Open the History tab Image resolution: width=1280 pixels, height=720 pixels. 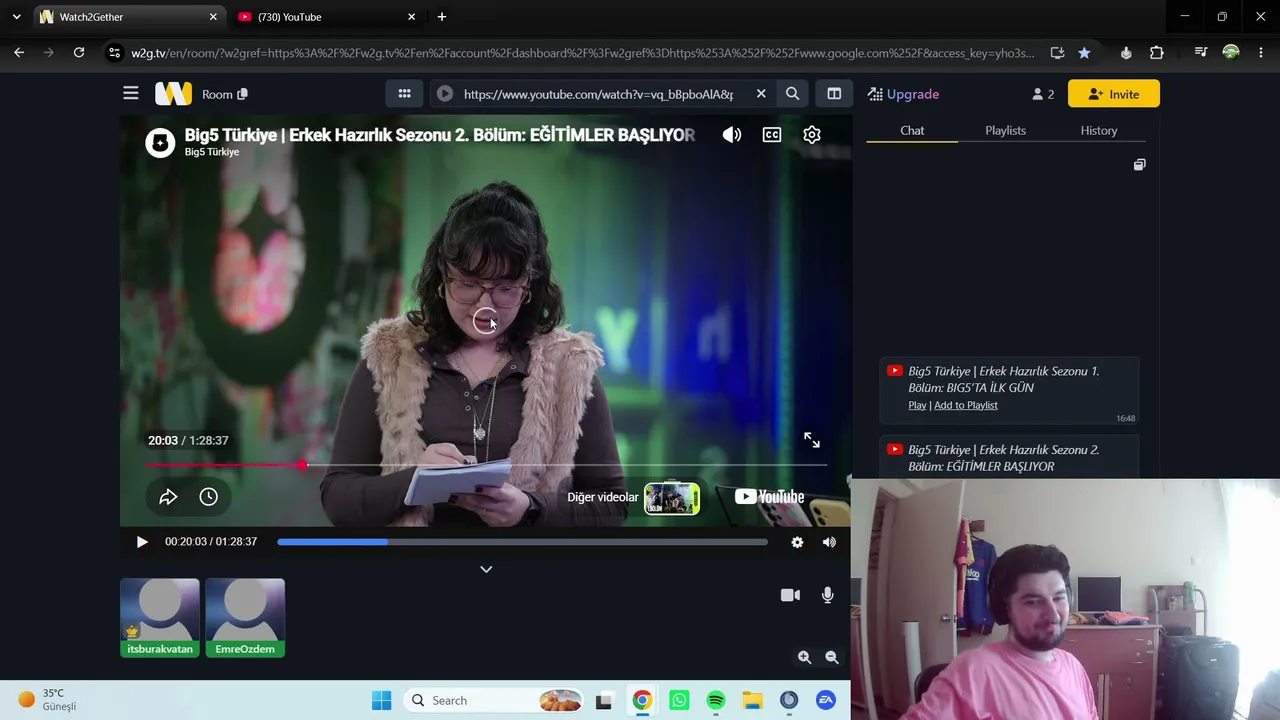(1099, 131)
